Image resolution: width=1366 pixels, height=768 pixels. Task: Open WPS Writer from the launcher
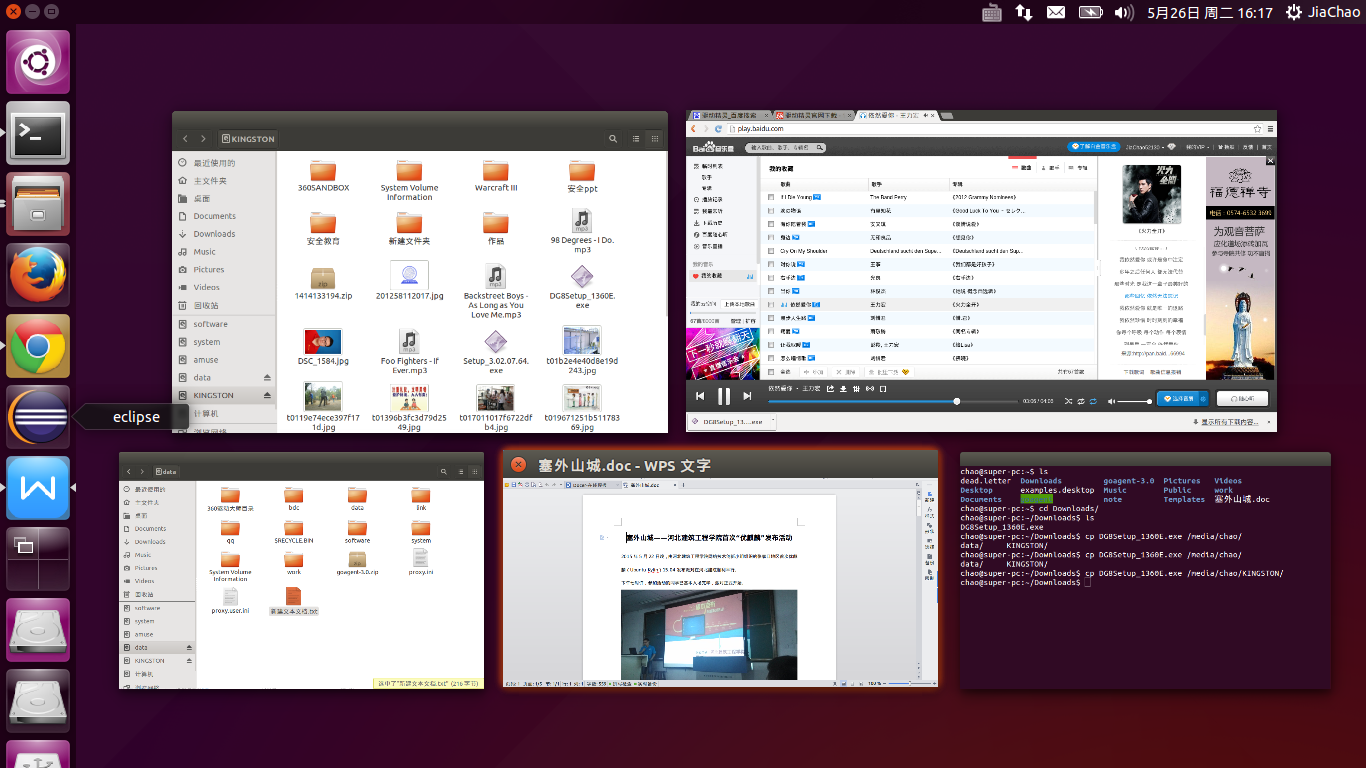click(x=38, y=488)
